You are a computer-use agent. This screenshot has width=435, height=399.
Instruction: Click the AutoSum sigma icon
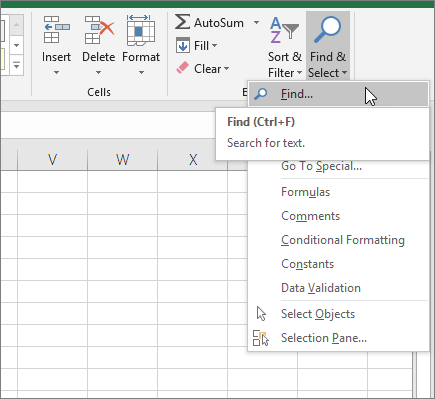click(182, 22)
